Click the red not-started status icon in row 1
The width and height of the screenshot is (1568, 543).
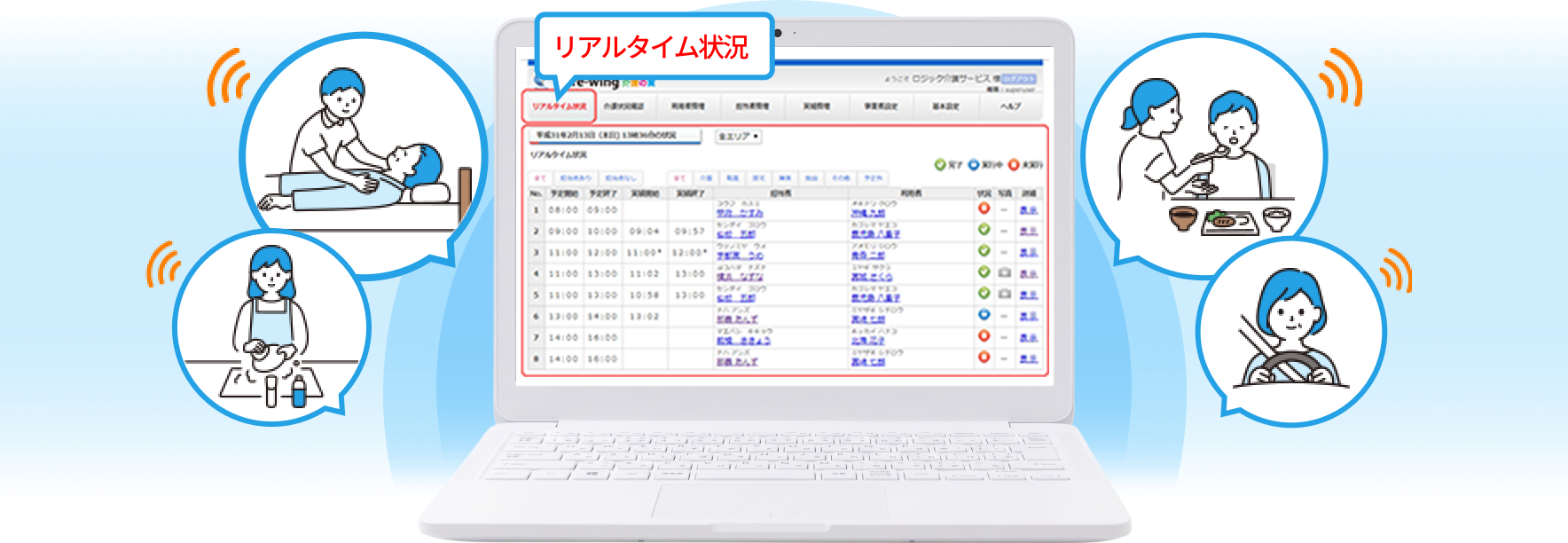(984, 209)
